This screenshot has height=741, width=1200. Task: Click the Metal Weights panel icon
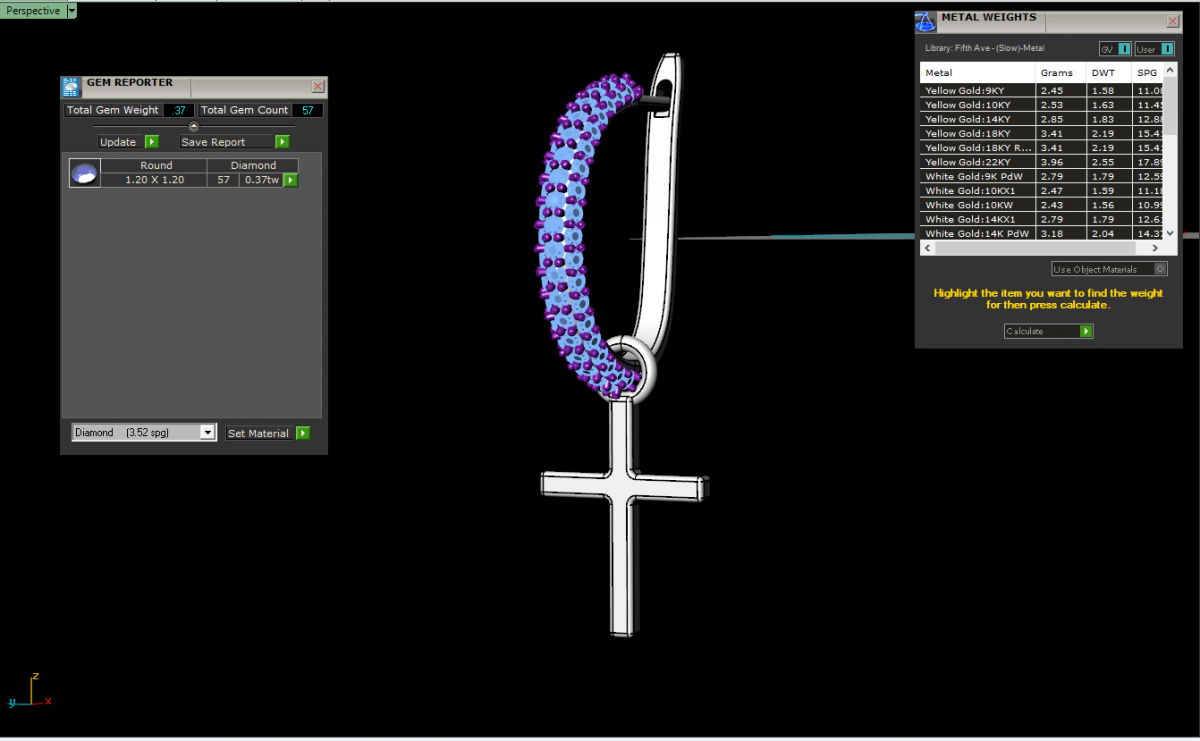tap(926, 22)
